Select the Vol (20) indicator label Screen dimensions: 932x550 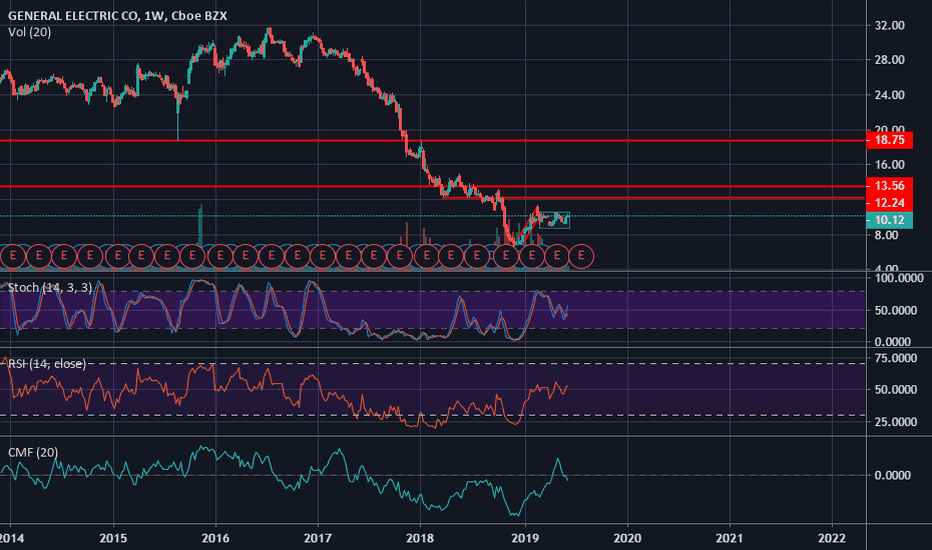point(30,32)
